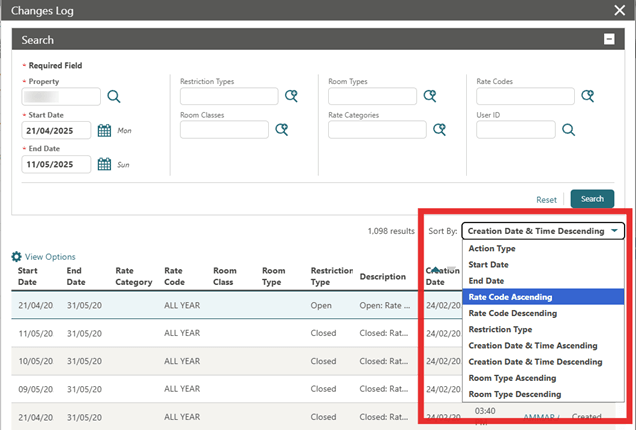Choose Creation Date & Time Descending in list
The height and width of the screenshot is (430, 636).
click(x=543, y=362)
